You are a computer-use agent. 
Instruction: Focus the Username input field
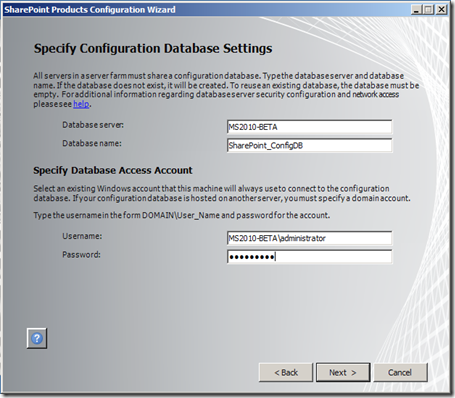[309, 238]
